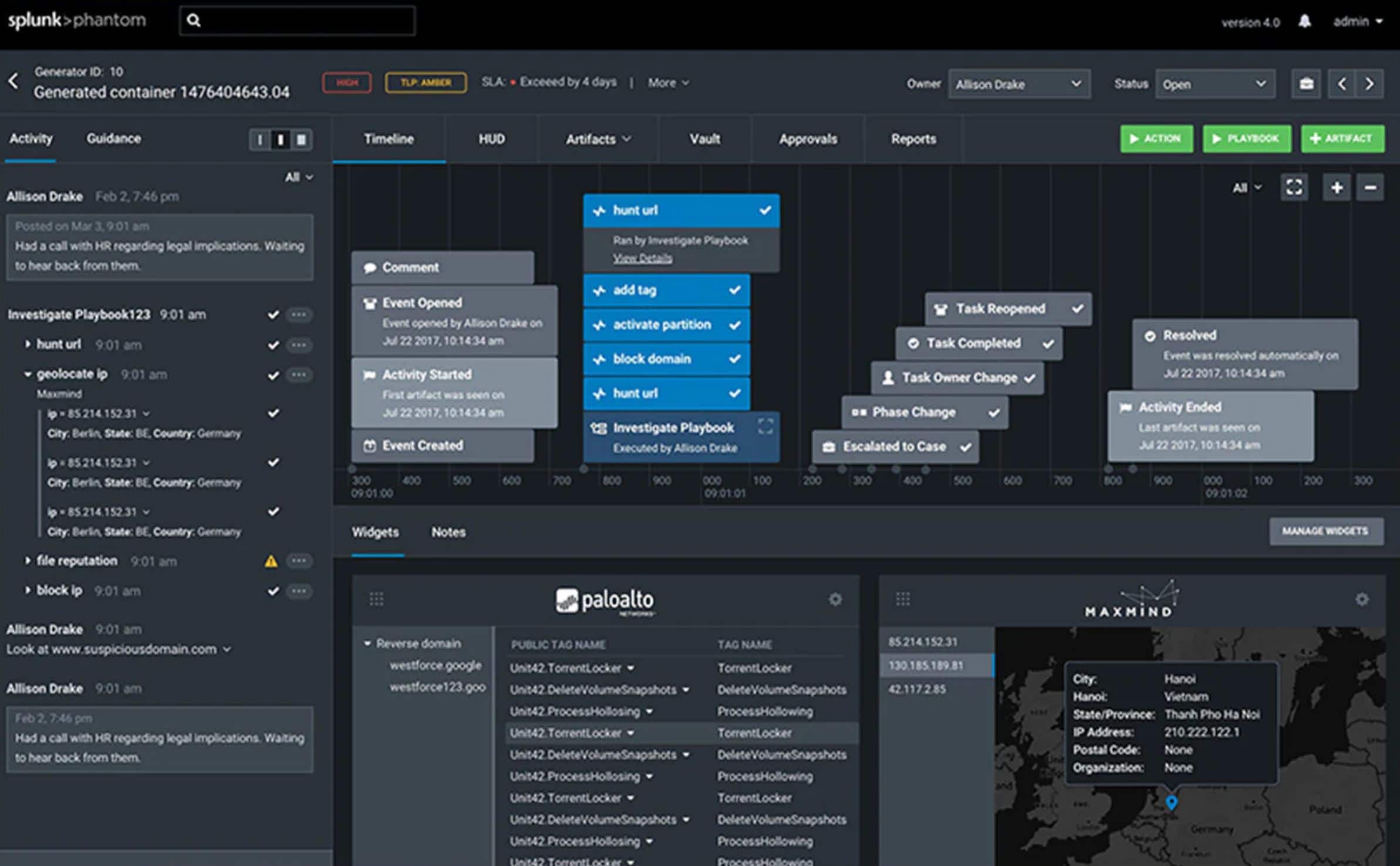Open the Notes tab in the widgets panel
This screenshot has height=866, width=1400.
click(448, 532)
